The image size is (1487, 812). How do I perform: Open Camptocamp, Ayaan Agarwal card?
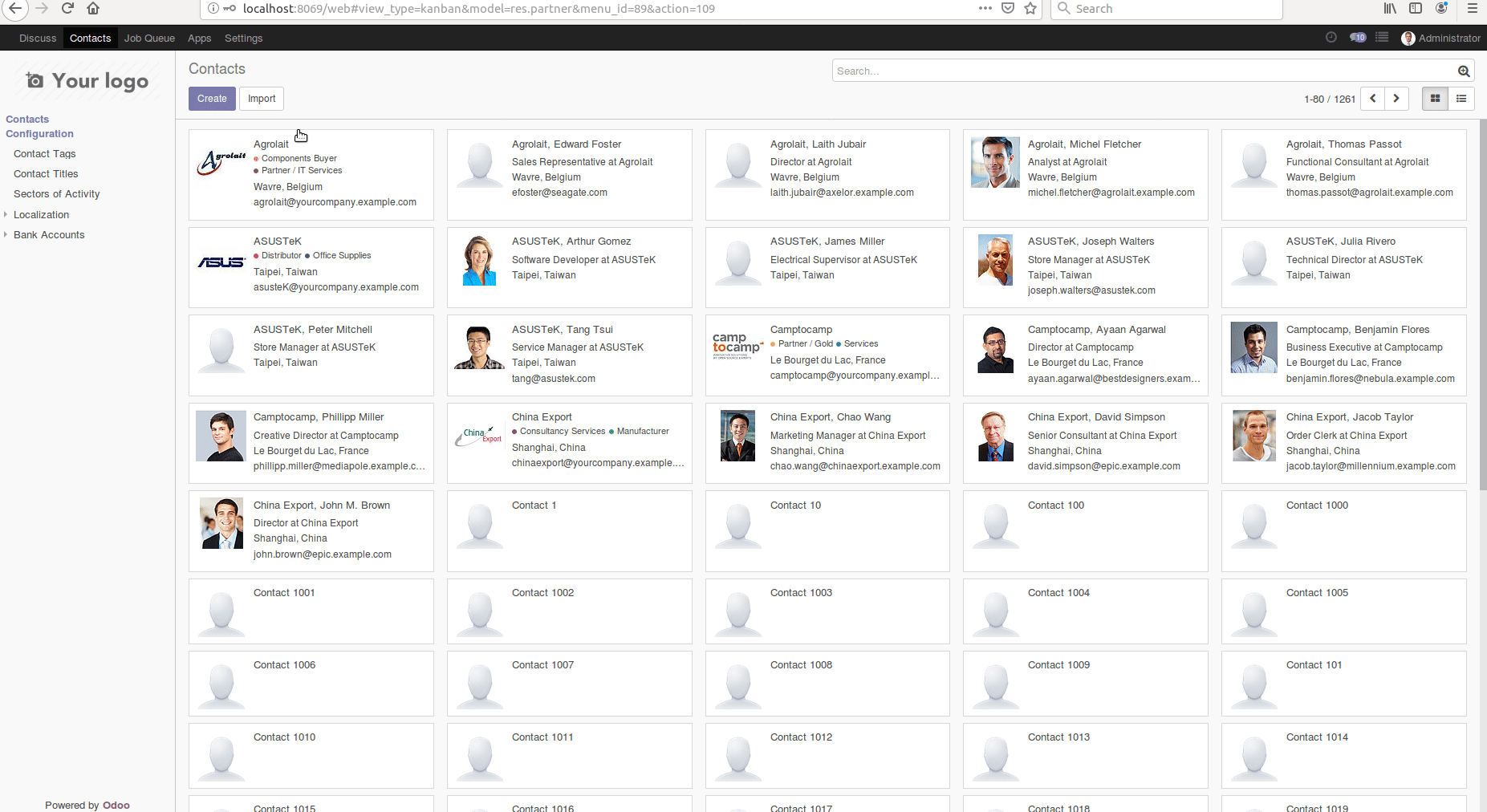(1085, 355)
